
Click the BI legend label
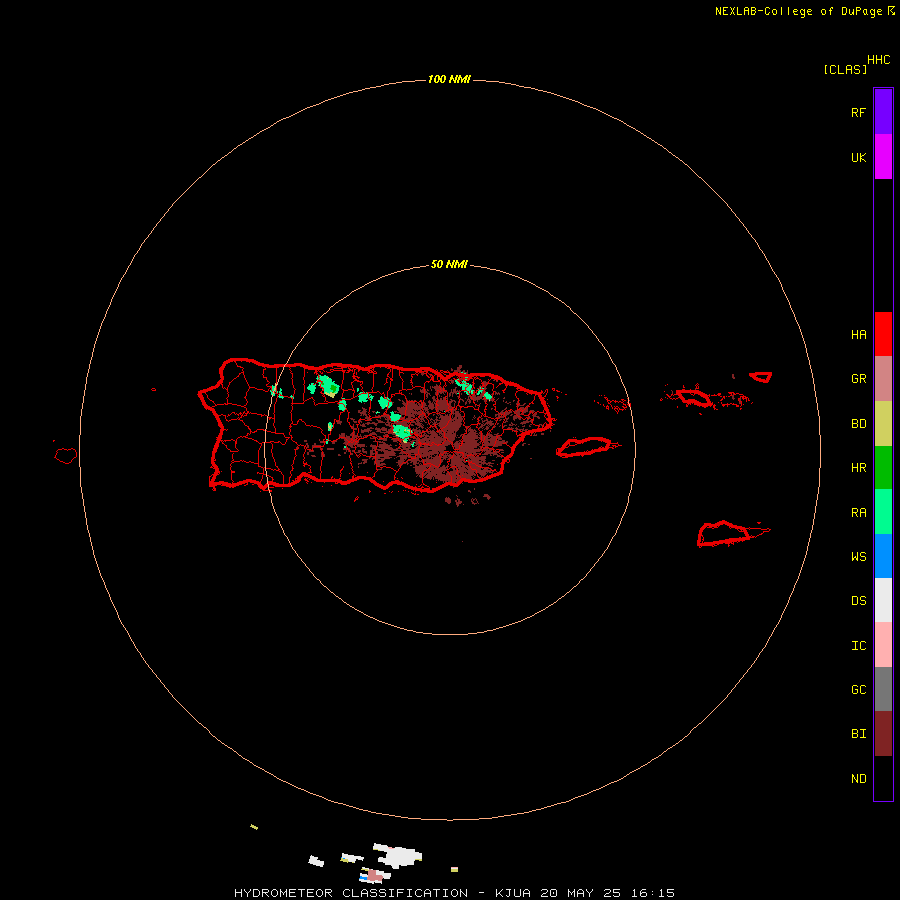[858, 734]
